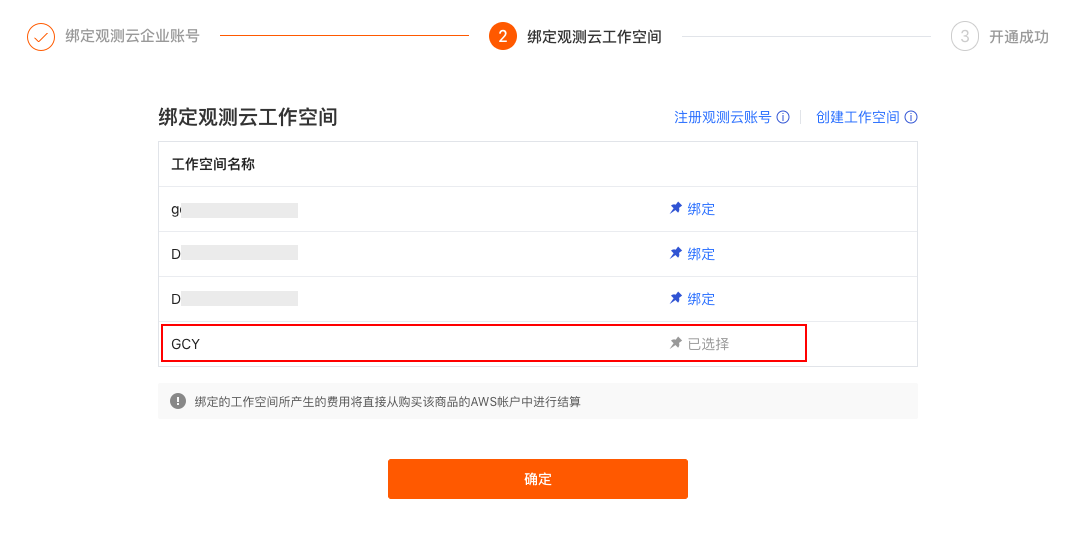
Task: Click the orange step 2 circle
Action: click(x=503, y=37)
